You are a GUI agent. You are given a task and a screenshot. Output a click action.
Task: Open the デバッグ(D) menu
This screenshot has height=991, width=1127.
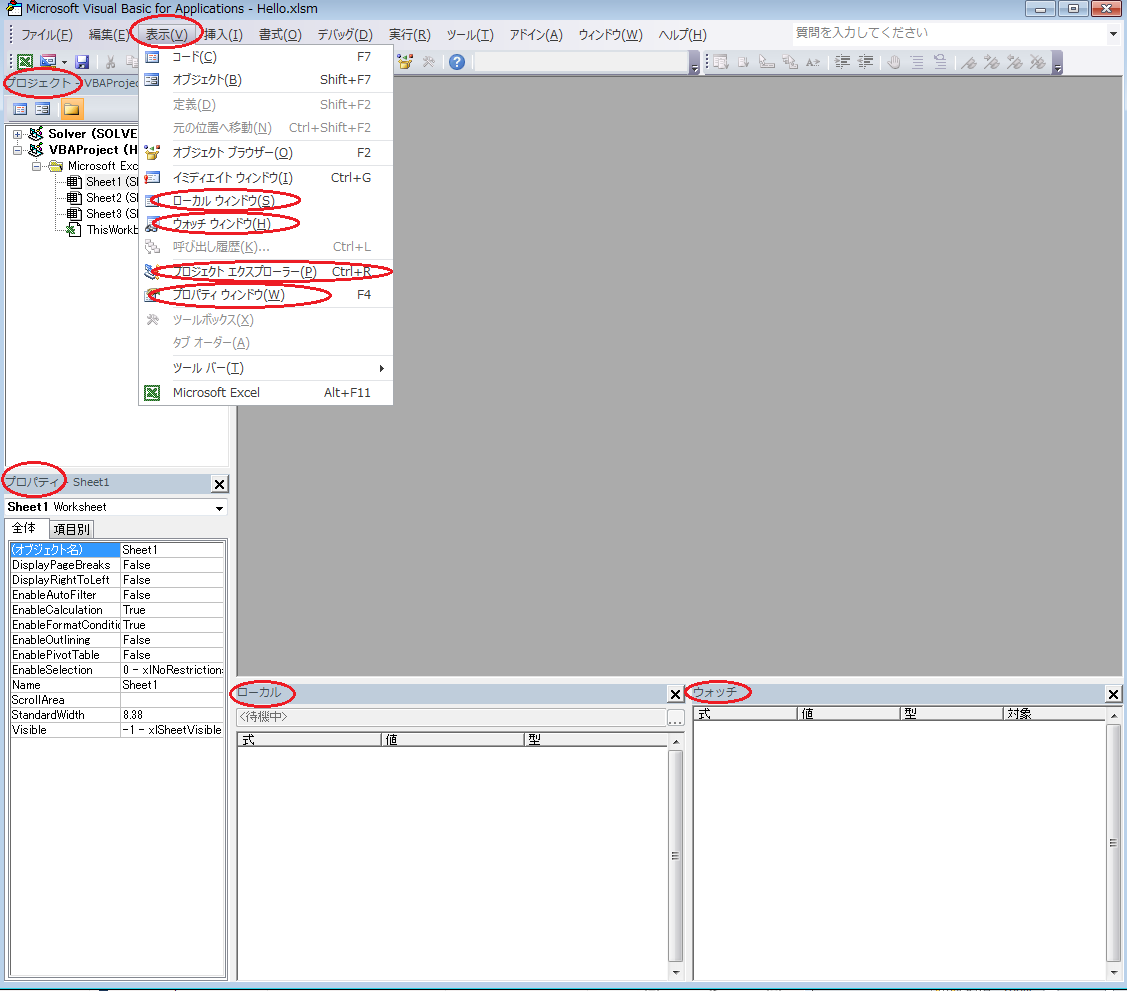click(345, 34)
